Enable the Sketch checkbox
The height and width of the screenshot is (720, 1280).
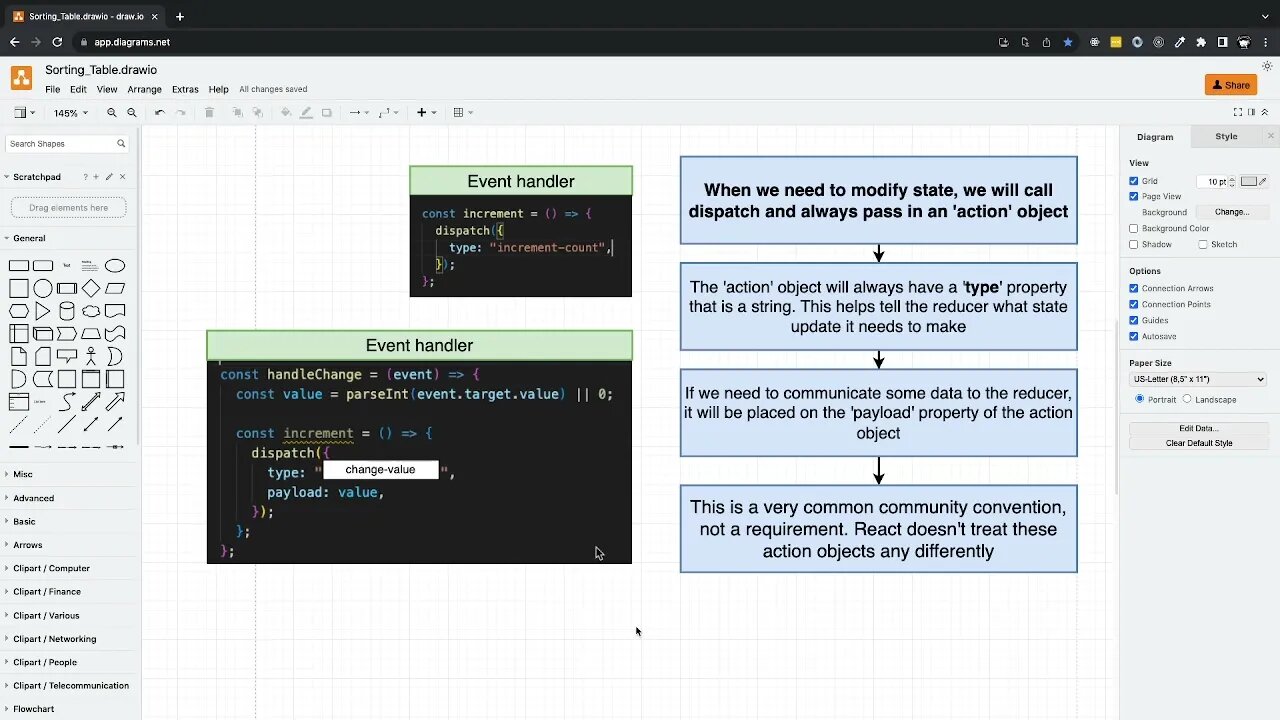1203,244
